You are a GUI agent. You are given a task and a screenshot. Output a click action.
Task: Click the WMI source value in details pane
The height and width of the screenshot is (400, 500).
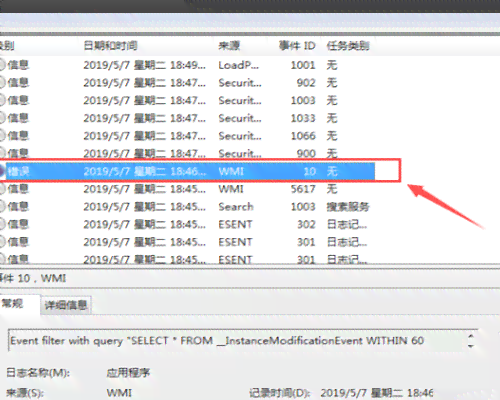tap(119, 393)
